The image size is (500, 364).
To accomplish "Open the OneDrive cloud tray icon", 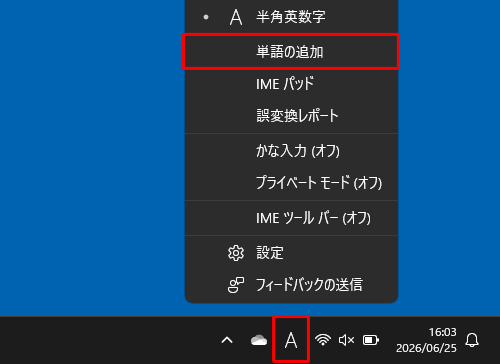I will point(259,340).
